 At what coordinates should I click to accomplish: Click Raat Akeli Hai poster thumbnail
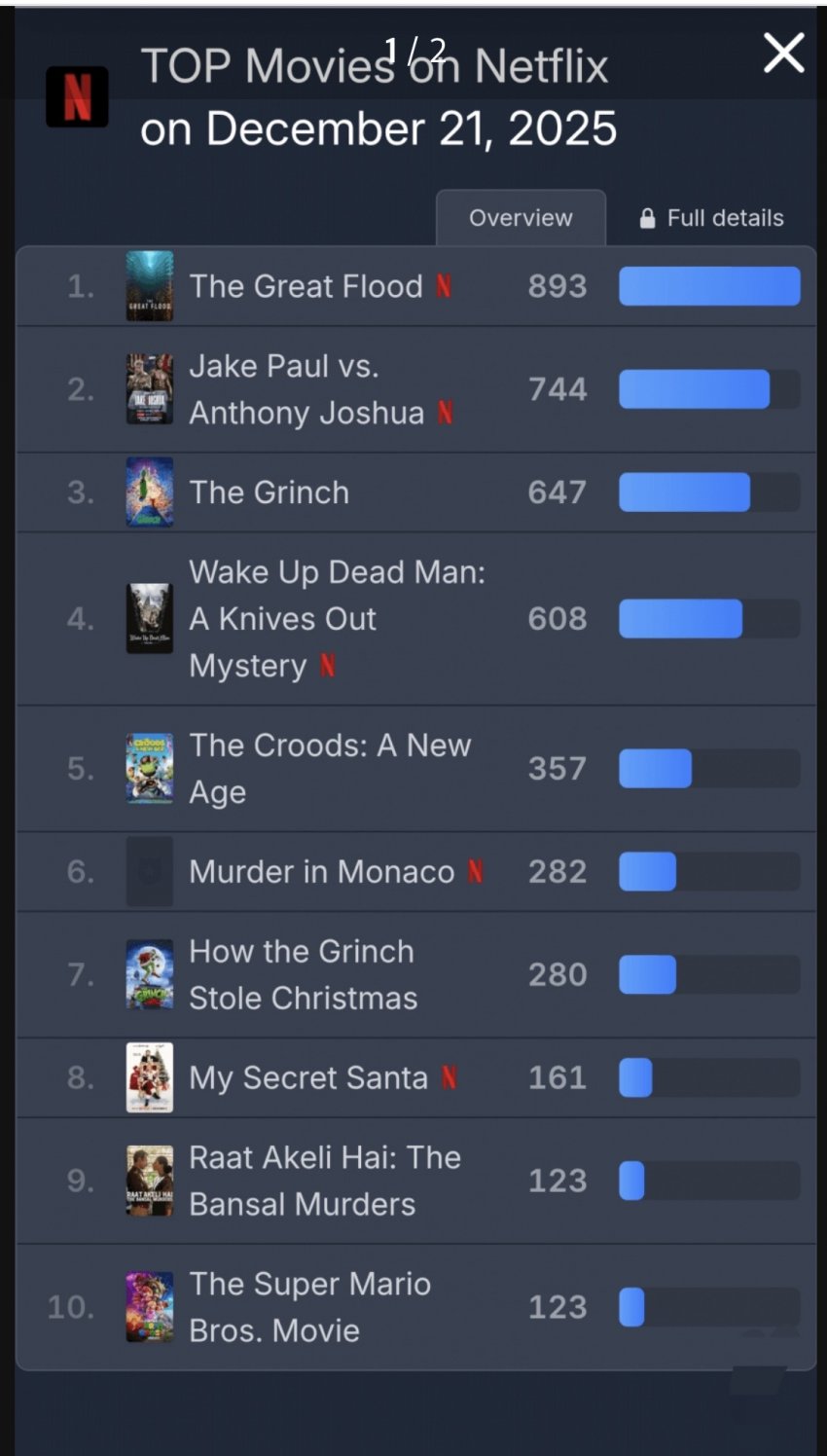[x=150, y=1181]
